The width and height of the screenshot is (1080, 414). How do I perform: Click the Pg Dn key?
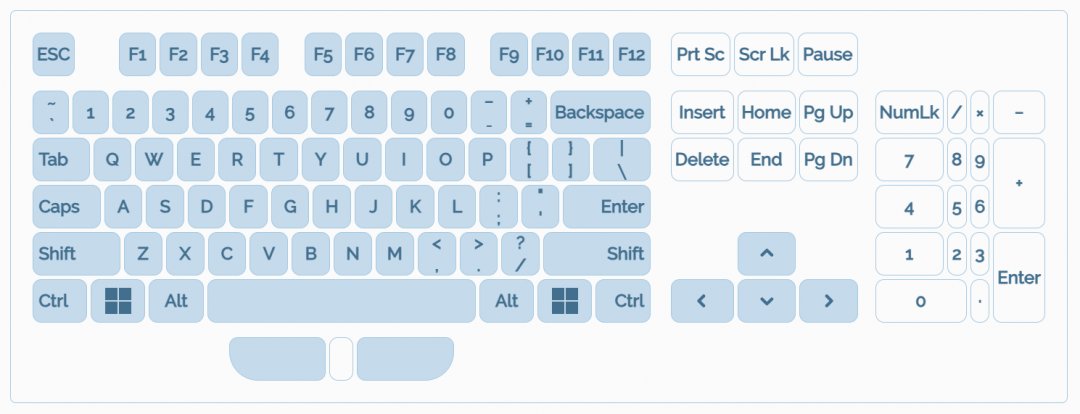pos(829,160)
